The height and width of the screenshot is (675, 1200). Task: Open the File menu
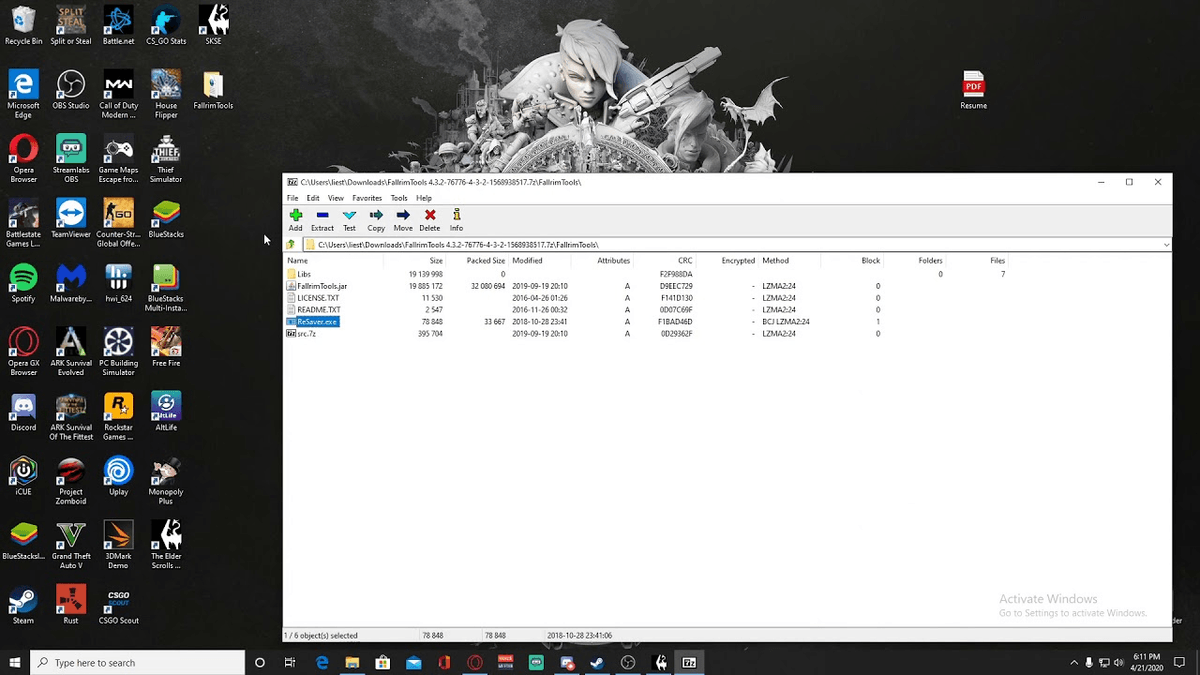(293, 198)
